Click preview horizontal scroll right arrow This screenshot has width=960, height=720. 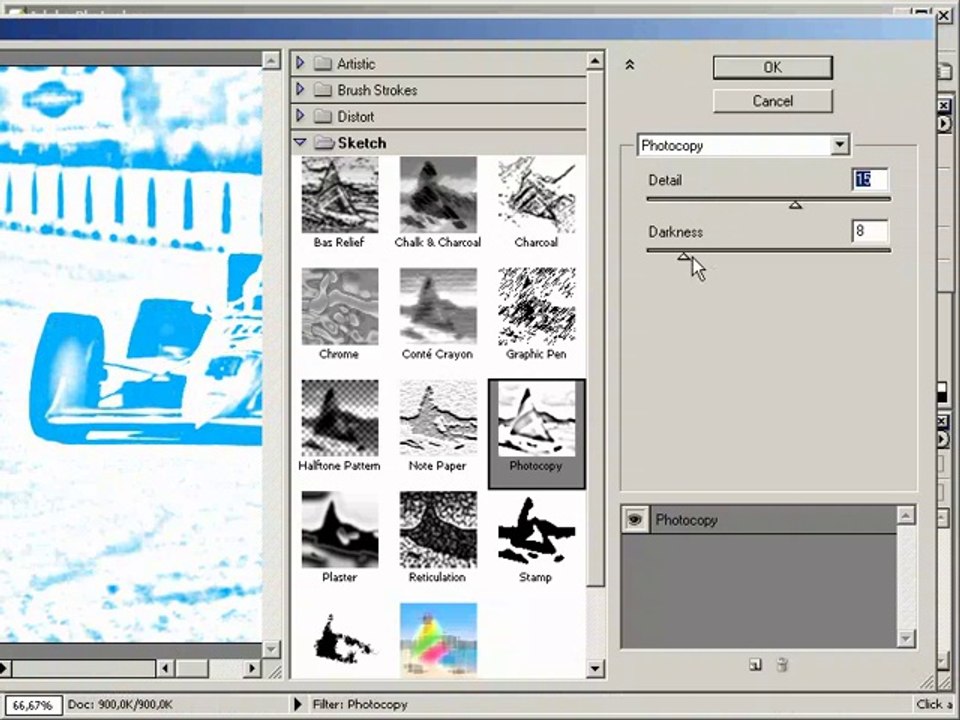(x=252, y=668)
